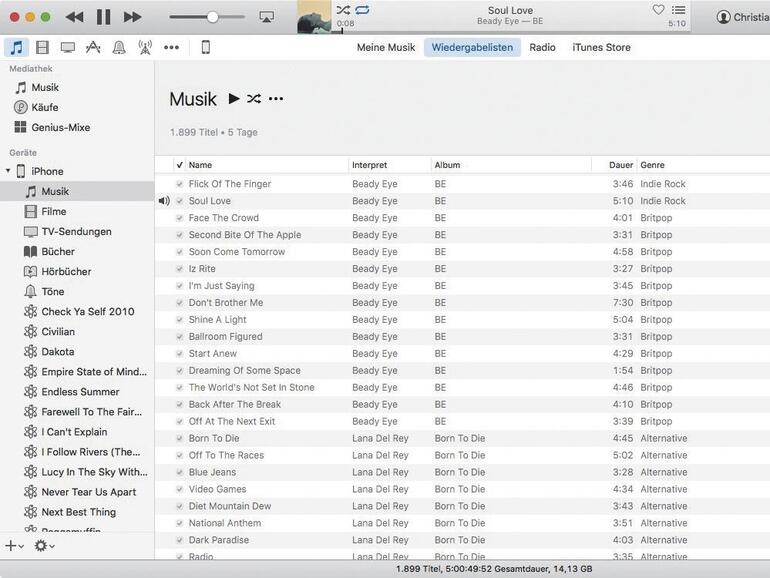Uncheck Born To Die track
770x578 pixels.
point(180,439)
